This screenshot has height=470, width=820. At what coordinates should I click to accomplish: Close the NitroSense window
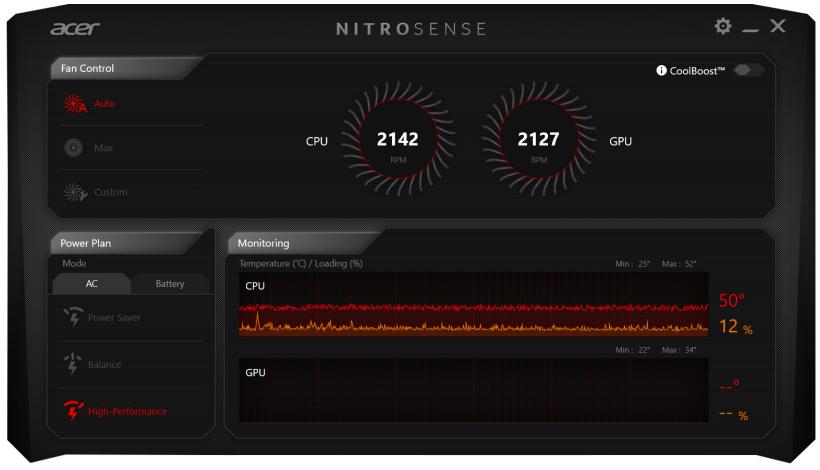[778, 26]
